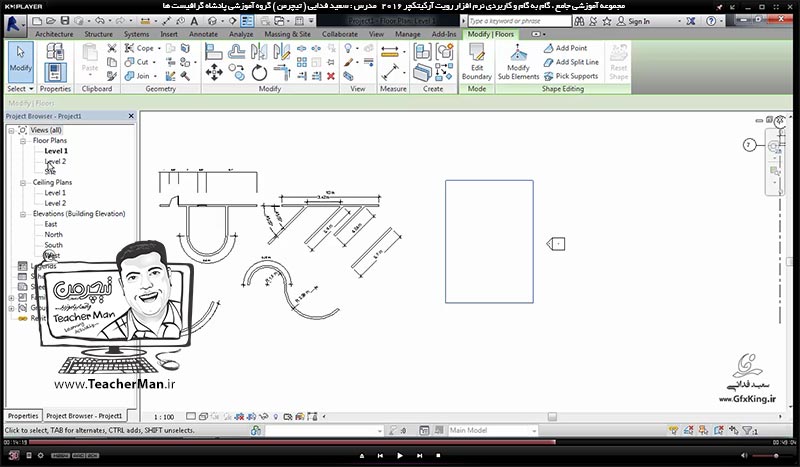Click Add Point button
Screen dimensions: 800x467
pyautogui.click(x=565, y=48)
